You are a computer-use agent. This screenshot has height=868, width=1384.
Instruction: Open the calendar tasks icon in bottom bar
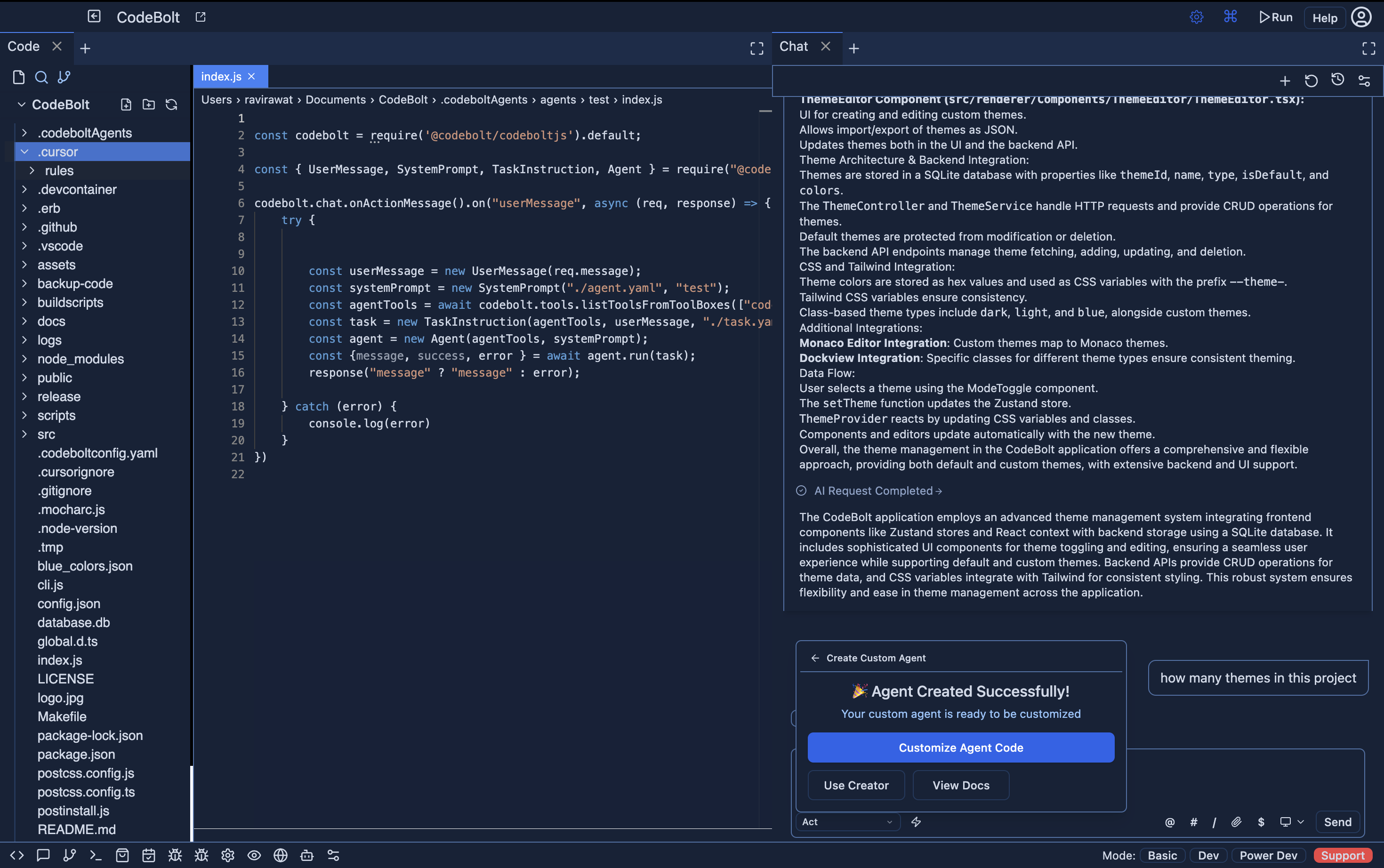pos(149,855)
